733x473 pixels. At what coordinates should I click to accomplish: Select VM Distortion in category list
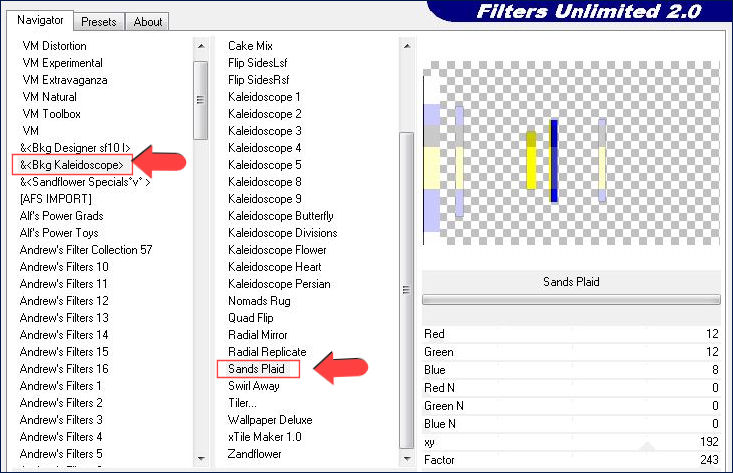tap(54, 46)
